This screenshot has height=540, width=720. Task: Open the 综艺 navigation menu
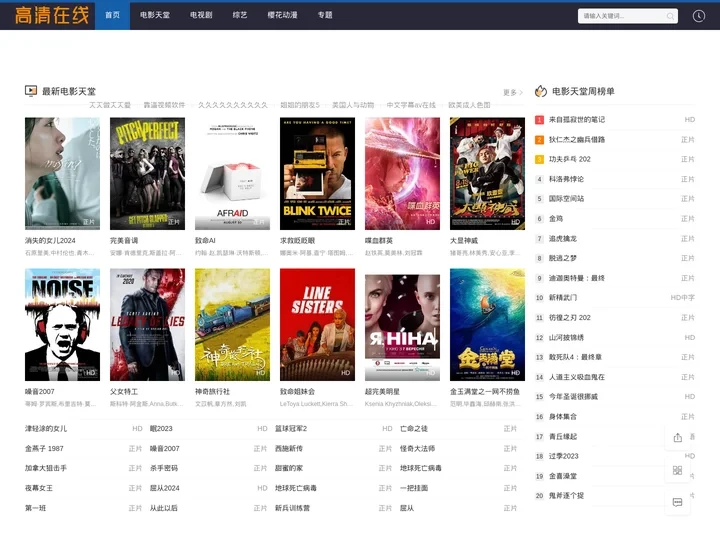(x=240, y=15)
